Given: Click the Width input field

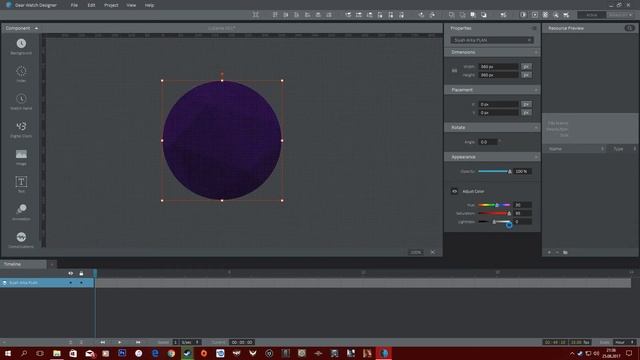Looking at the screenshot, I should (498, 67).
